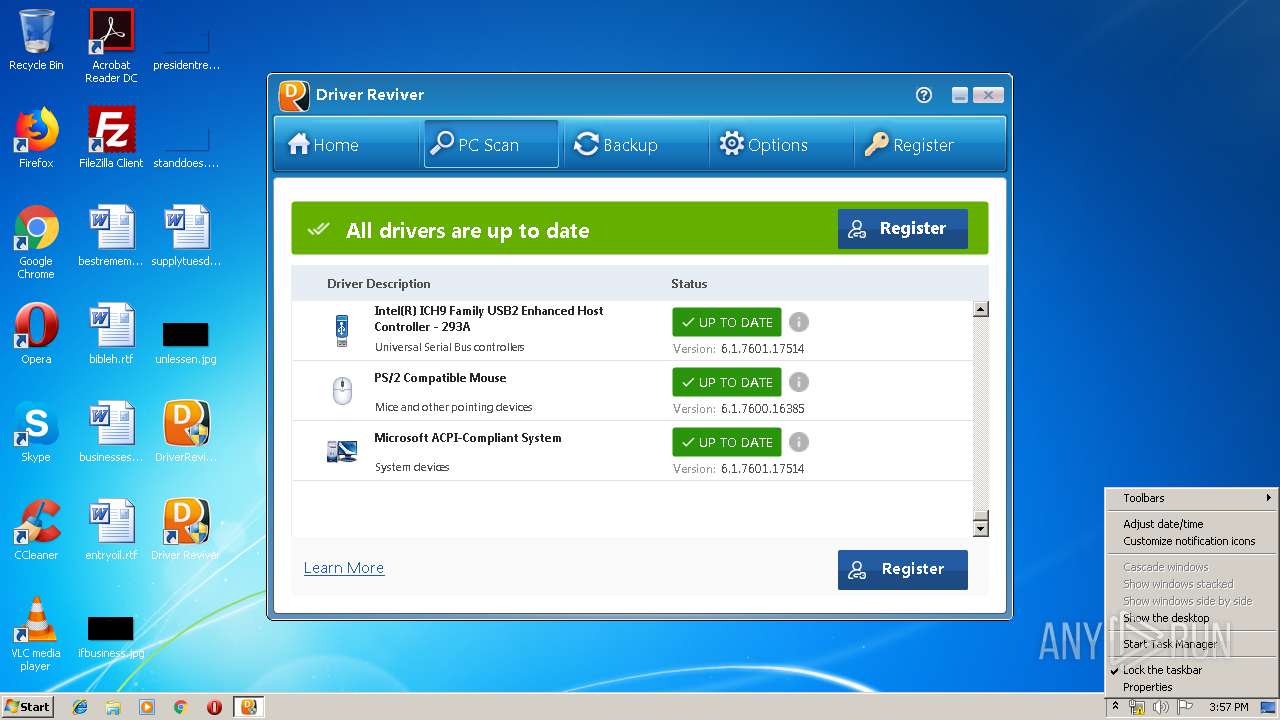
Task: Open the Options tab
Action: [x=764, y=145]
